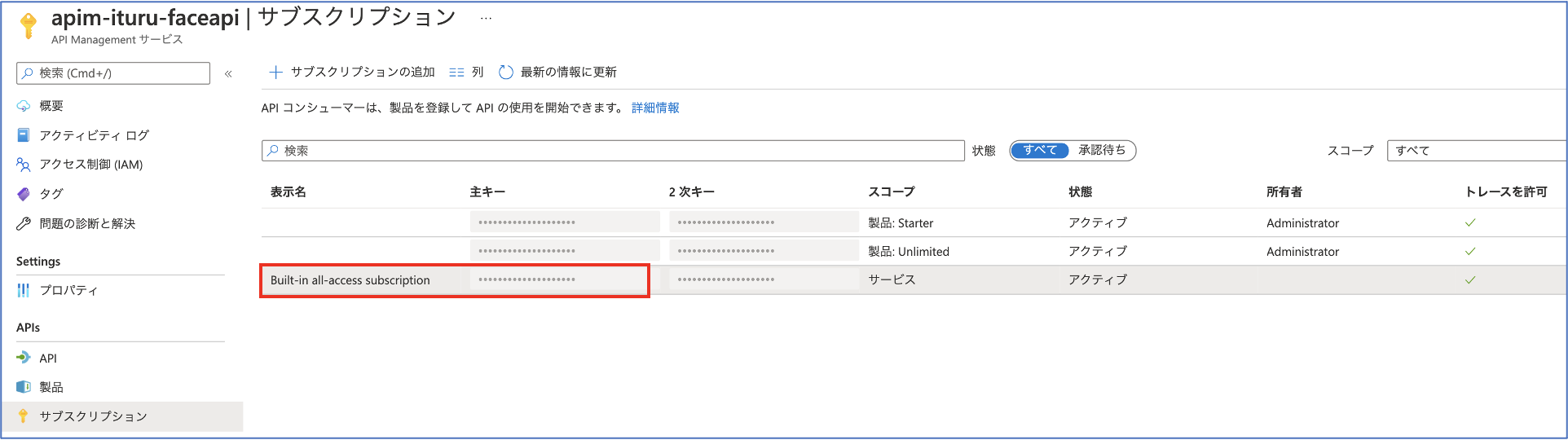Click the refresh icon for 最新の情報に更新
1568x440 pixels.
pos(505,72)
